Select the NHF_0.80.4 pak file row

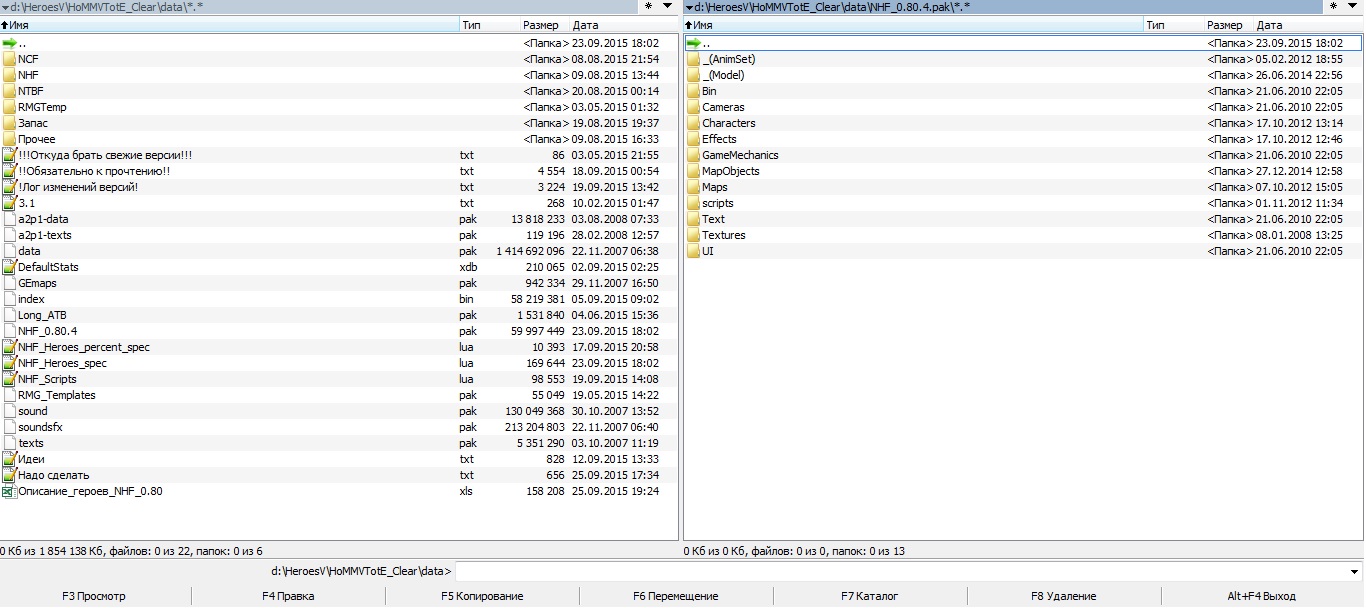[x=339, y=331]
